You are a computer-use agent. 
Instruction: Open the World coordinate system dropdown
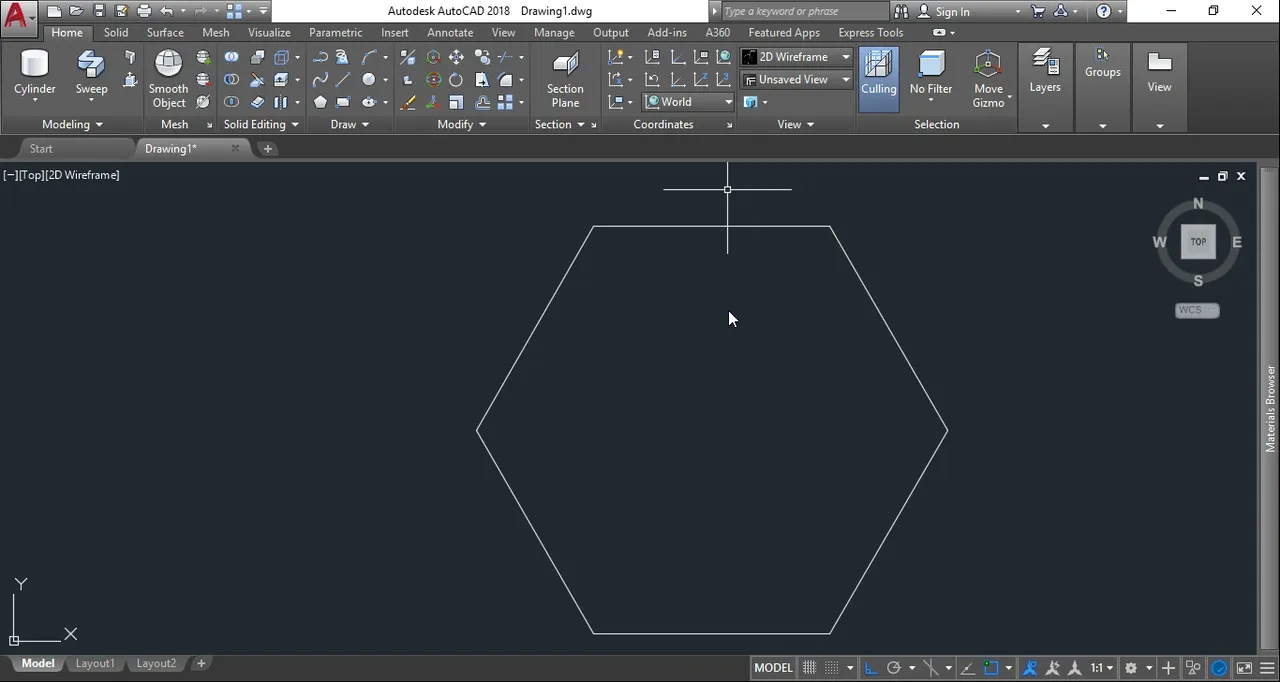(688, 102)
